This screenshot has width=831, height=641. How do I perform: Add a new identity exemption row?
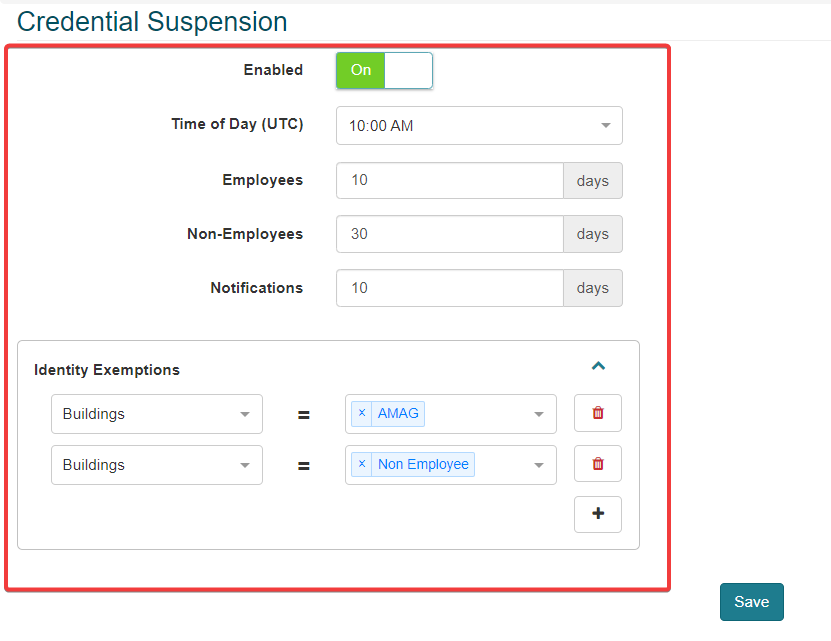click(x=598, y=514)
